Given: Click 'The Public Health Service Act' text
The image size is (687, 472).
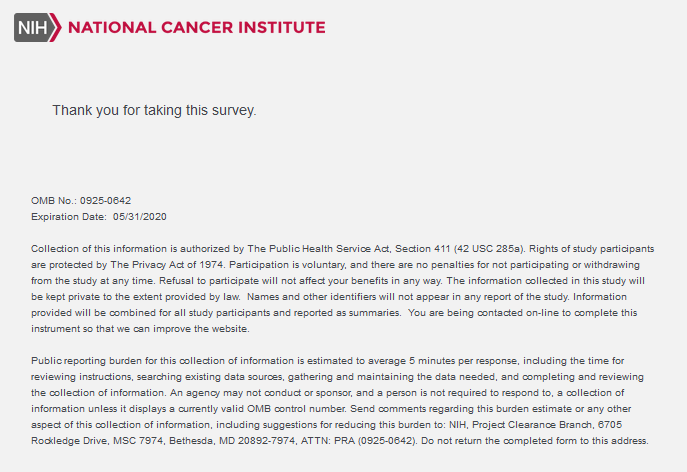Looking at the screenshot, I should pos(318,249).
